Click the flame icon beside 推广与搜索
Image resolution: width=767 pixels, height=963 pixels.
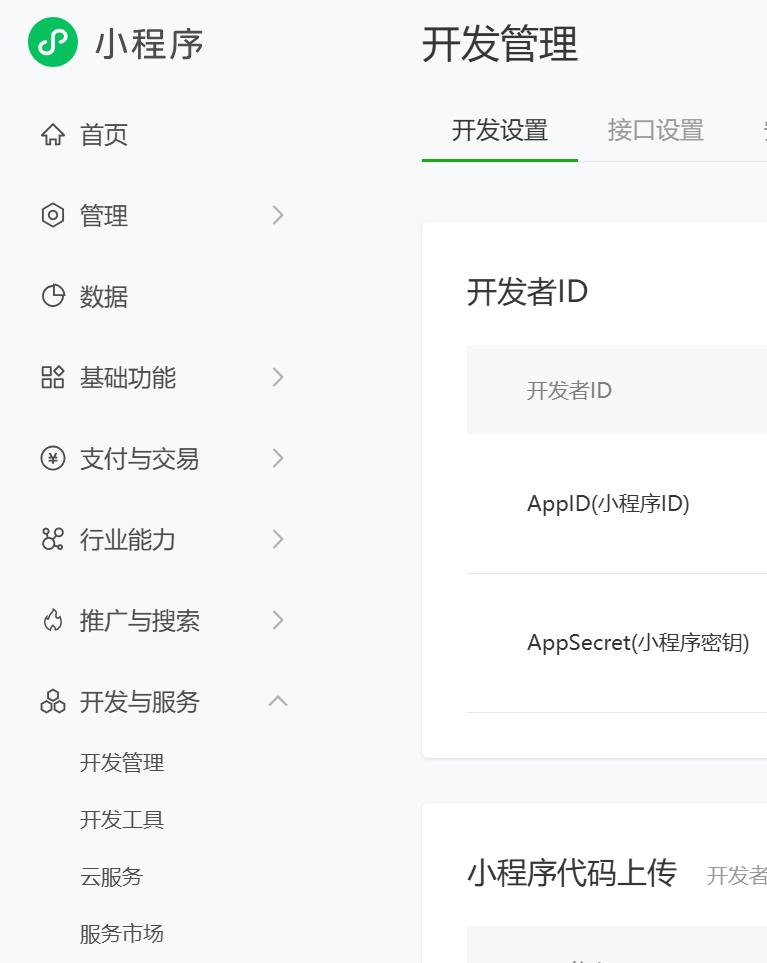pyautogui.click(x=52, y=621)
